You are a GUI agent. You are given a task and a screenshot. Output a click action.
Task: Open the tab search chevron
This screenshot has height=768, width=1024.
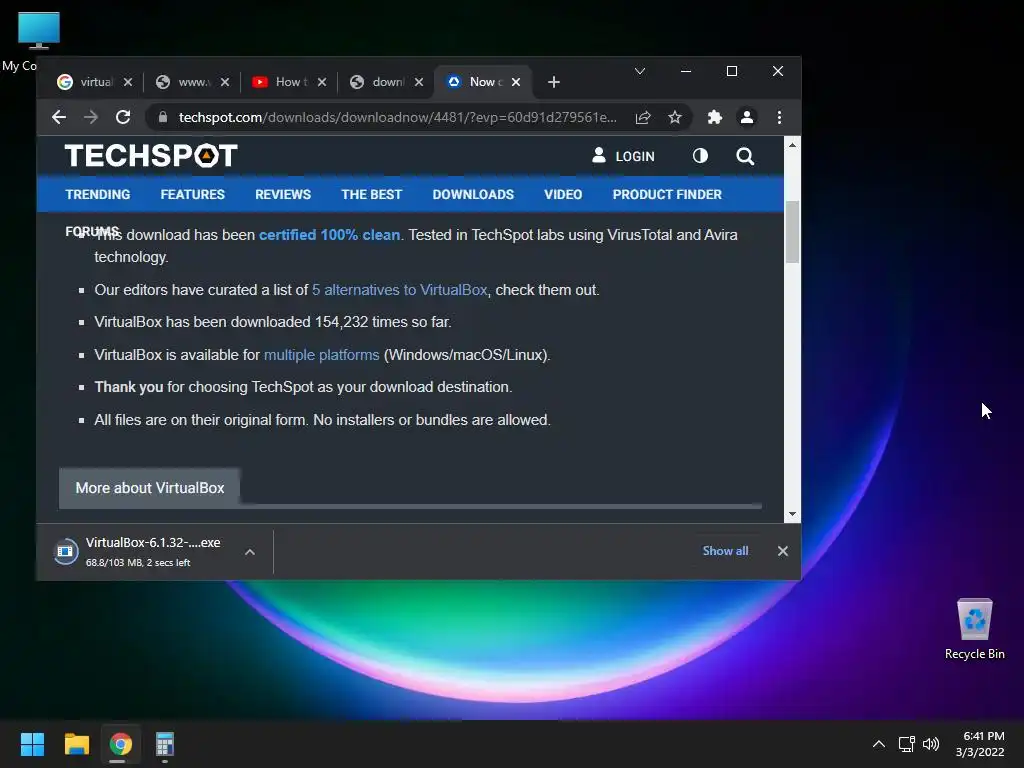point(640,71)
